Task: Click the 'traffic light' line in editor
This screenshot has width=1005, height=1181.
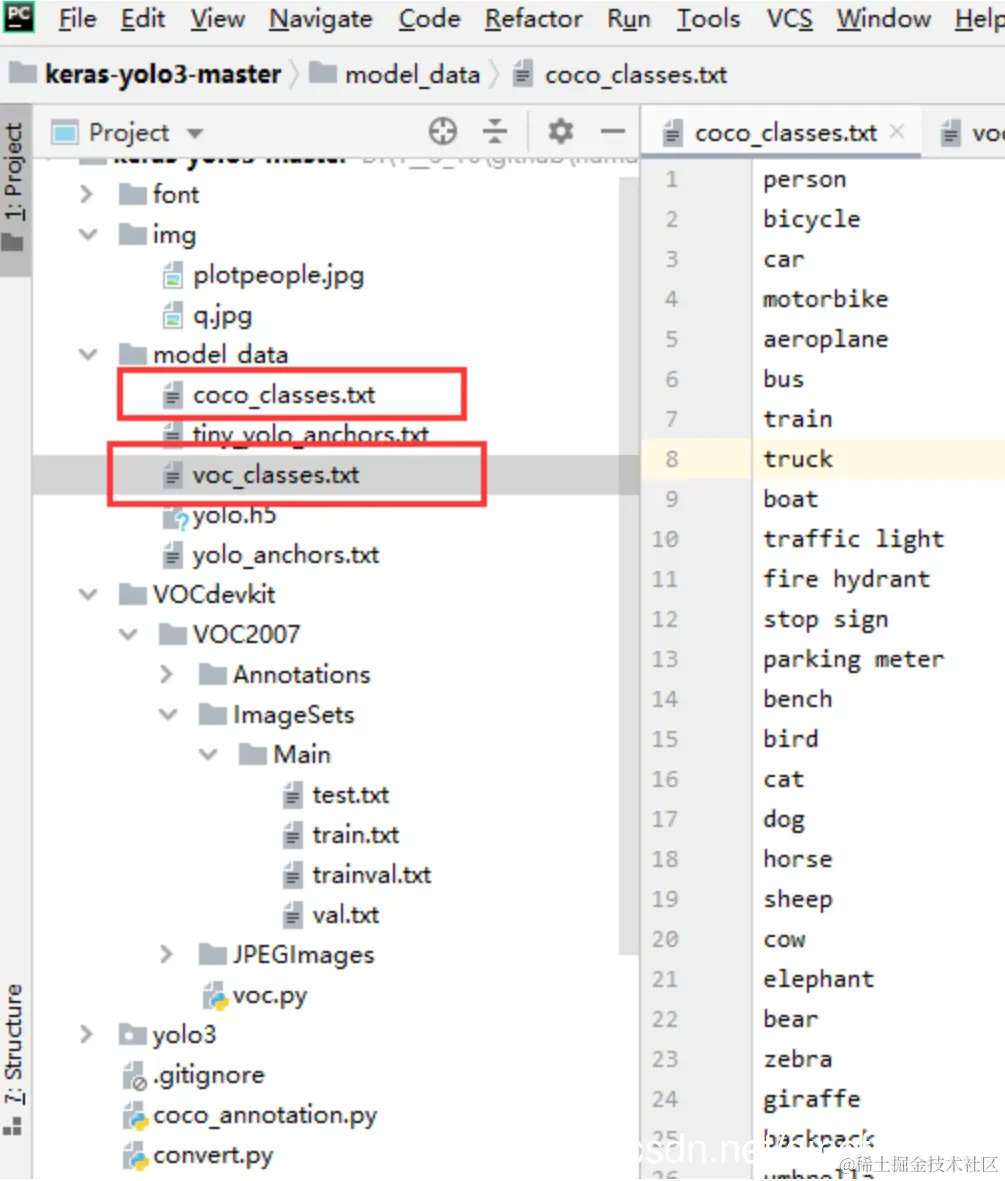Action: pos(853,539)
